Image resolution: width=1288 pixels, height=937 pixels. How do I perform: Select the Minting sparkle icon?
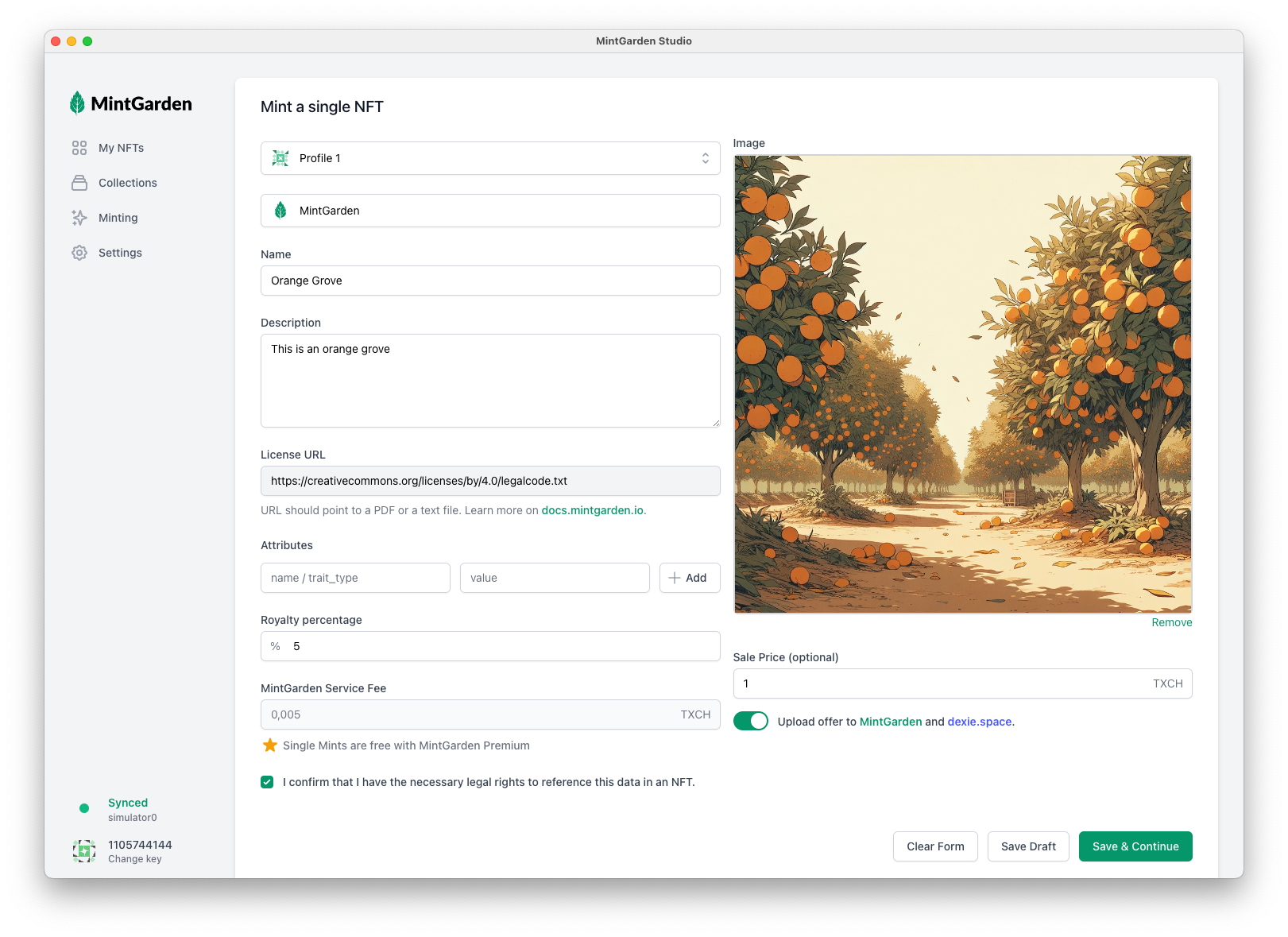tap(79, 218)
